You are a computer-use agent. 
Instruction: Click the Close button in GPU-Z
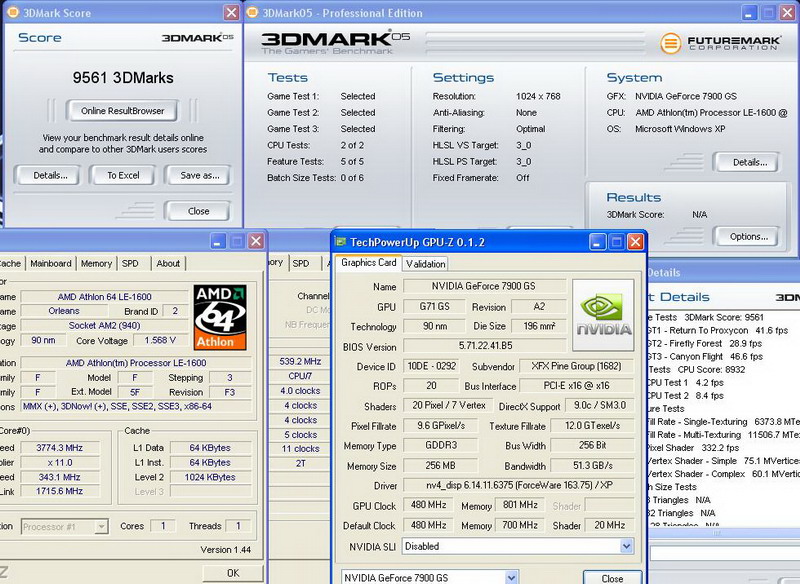click(x=612, y=578)
